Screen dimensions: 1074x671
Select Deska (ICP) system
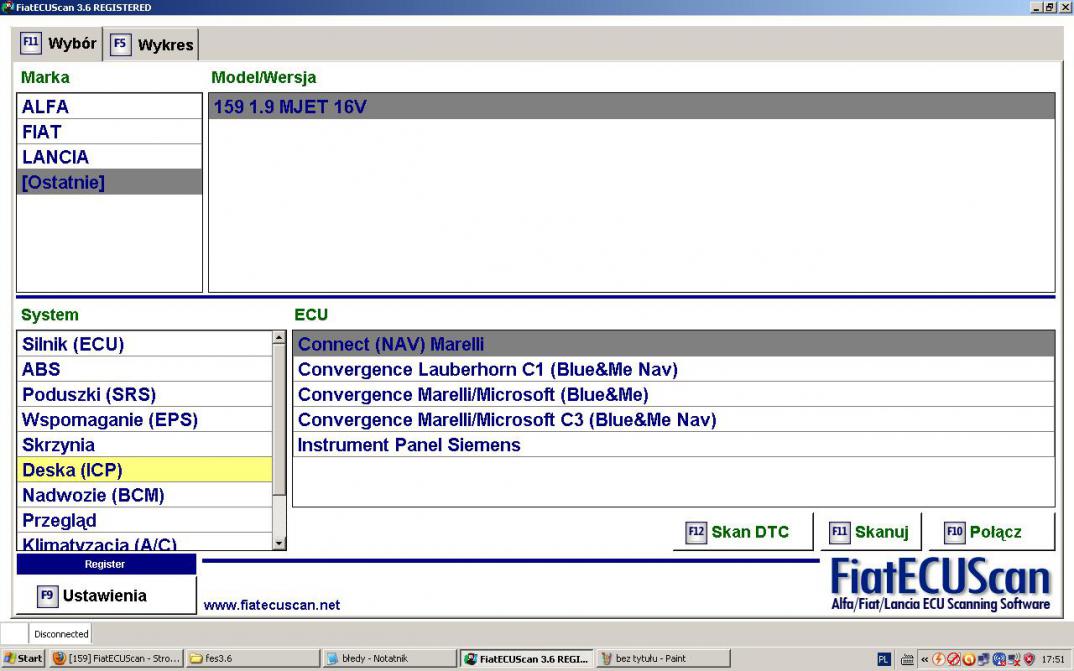coord(145,470)
